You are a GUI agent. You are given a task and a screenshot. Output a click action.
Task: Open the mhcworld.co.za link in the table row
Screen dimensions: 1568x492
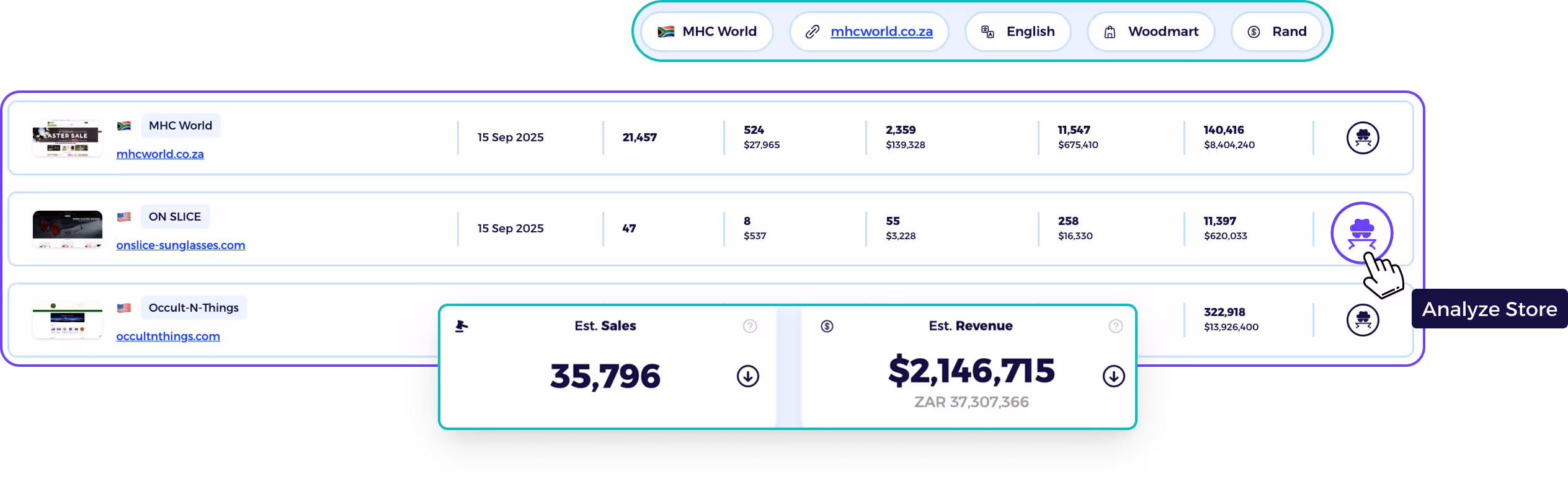tap(160, 154)
